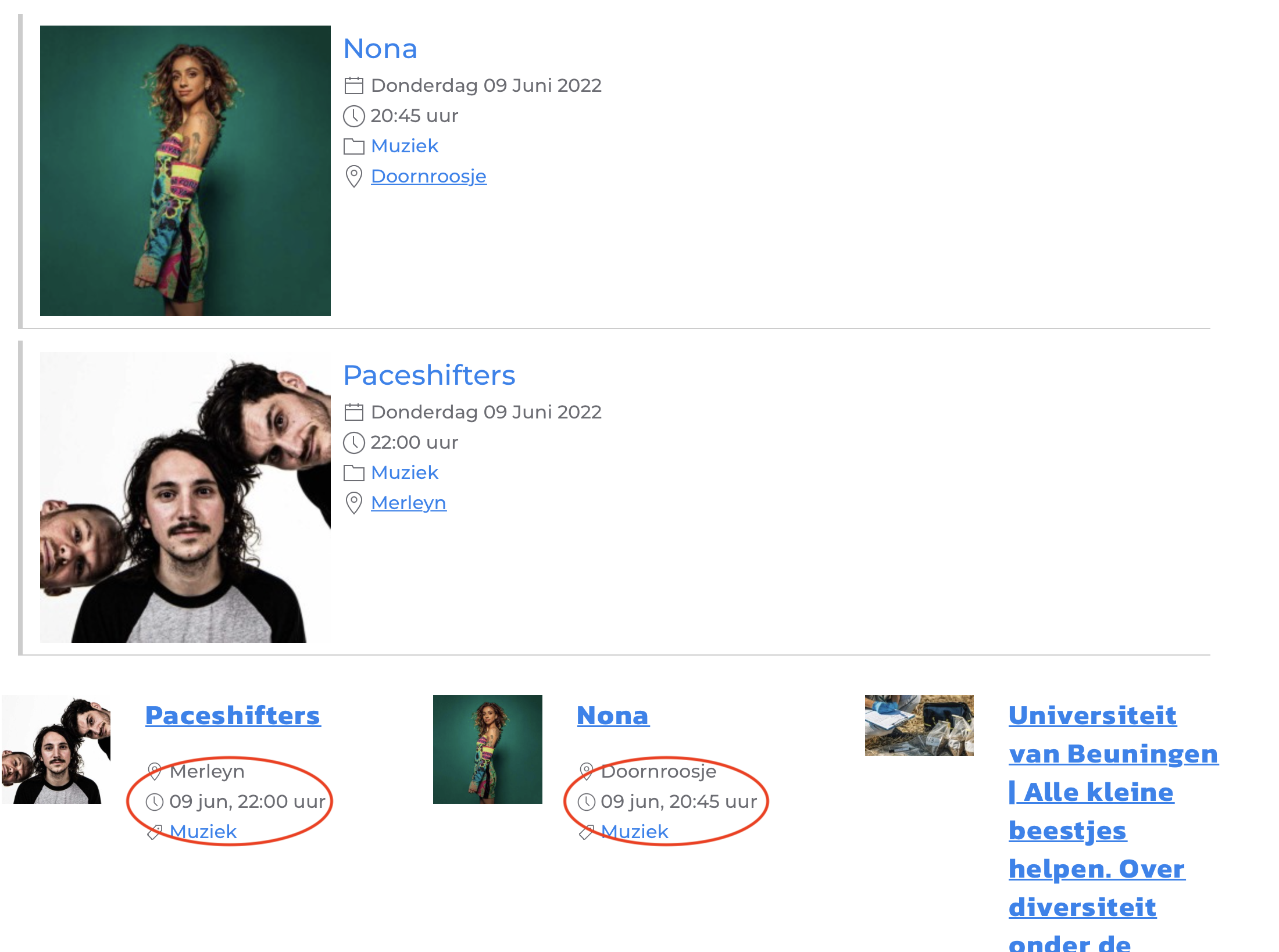Image resolution: width=1279 pixels, height=952 pixels.
Task: Click the large Paceshifters band photo
Action: click(185, 498)
